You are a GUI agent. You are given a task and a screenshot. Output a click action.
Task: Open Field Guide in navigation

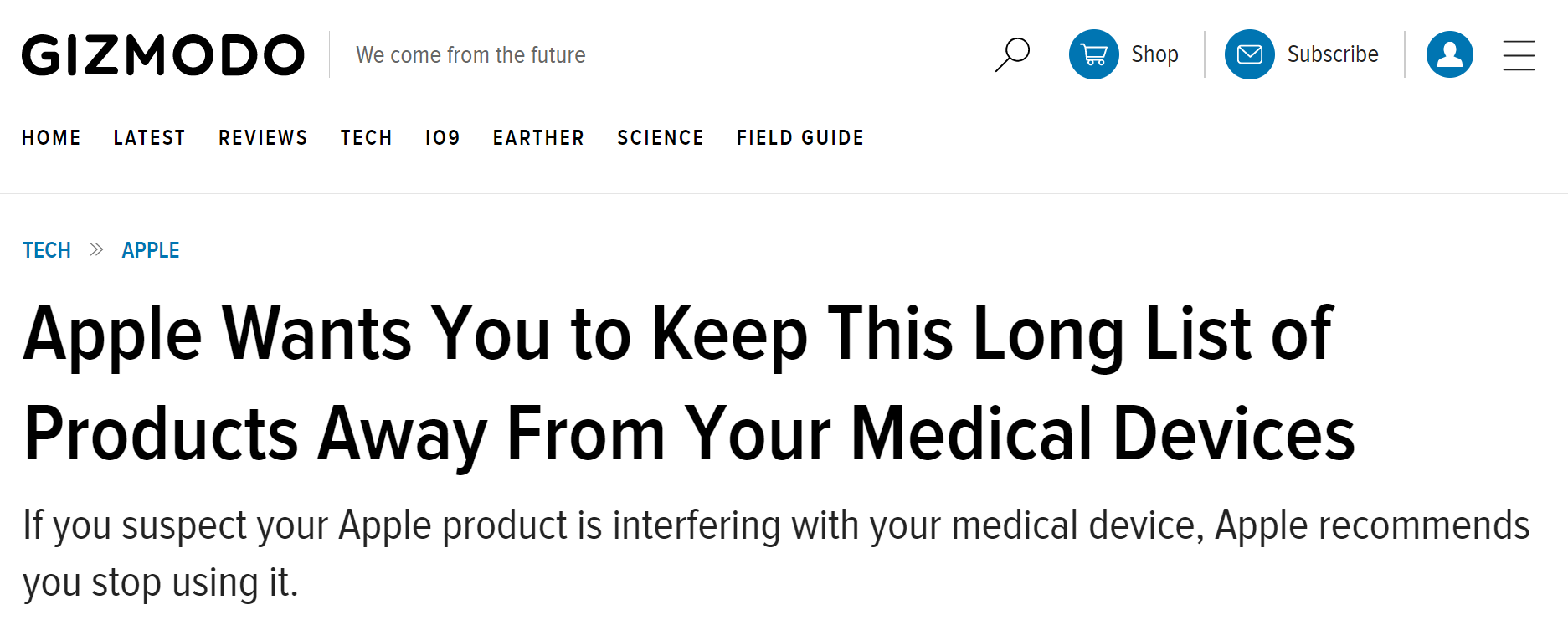coord(799,137)
